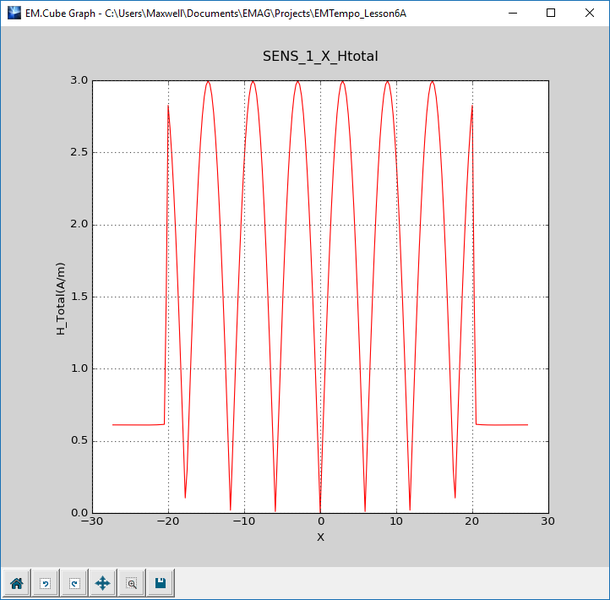Go back to previous plot view
The image size is (610, 600).
pyautogui.click(x=45, y=582)
